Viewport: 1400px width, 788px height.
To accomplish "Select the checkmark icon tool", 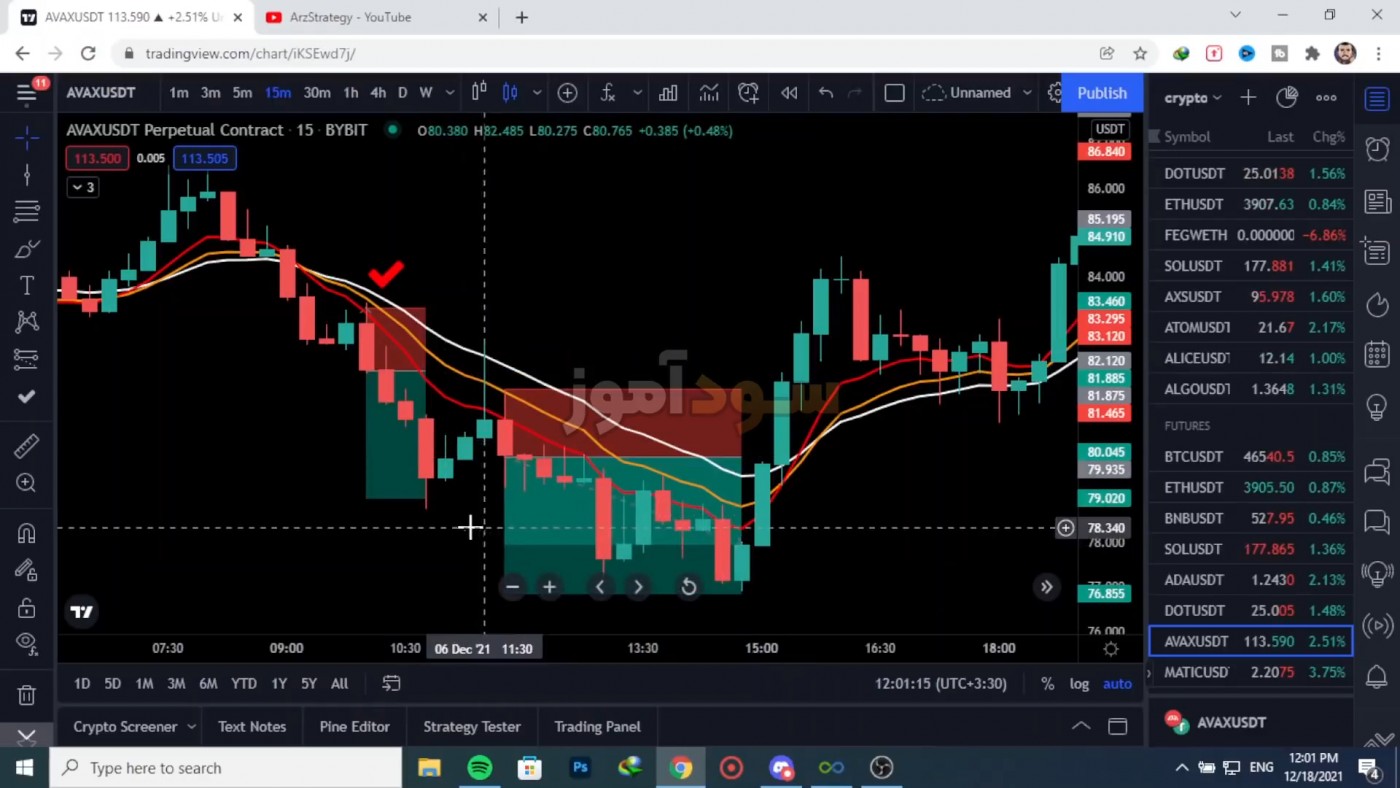I will 27,397.
